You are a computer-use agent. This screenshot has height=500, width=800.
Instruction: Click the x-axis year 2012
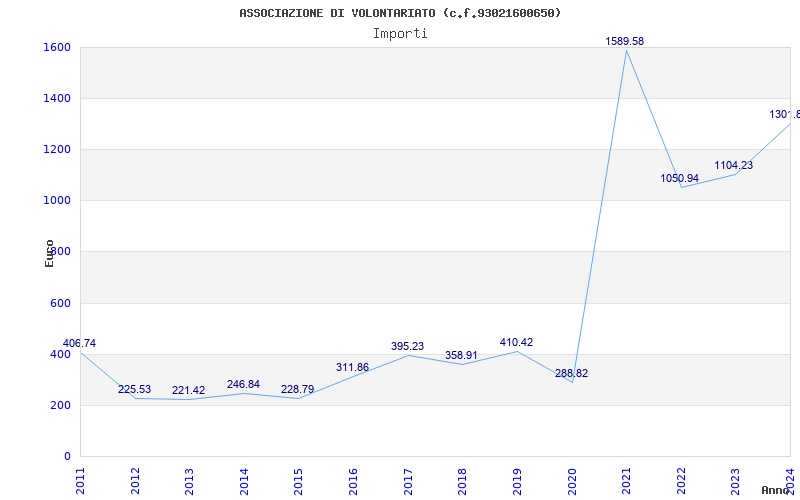(135, 481)
